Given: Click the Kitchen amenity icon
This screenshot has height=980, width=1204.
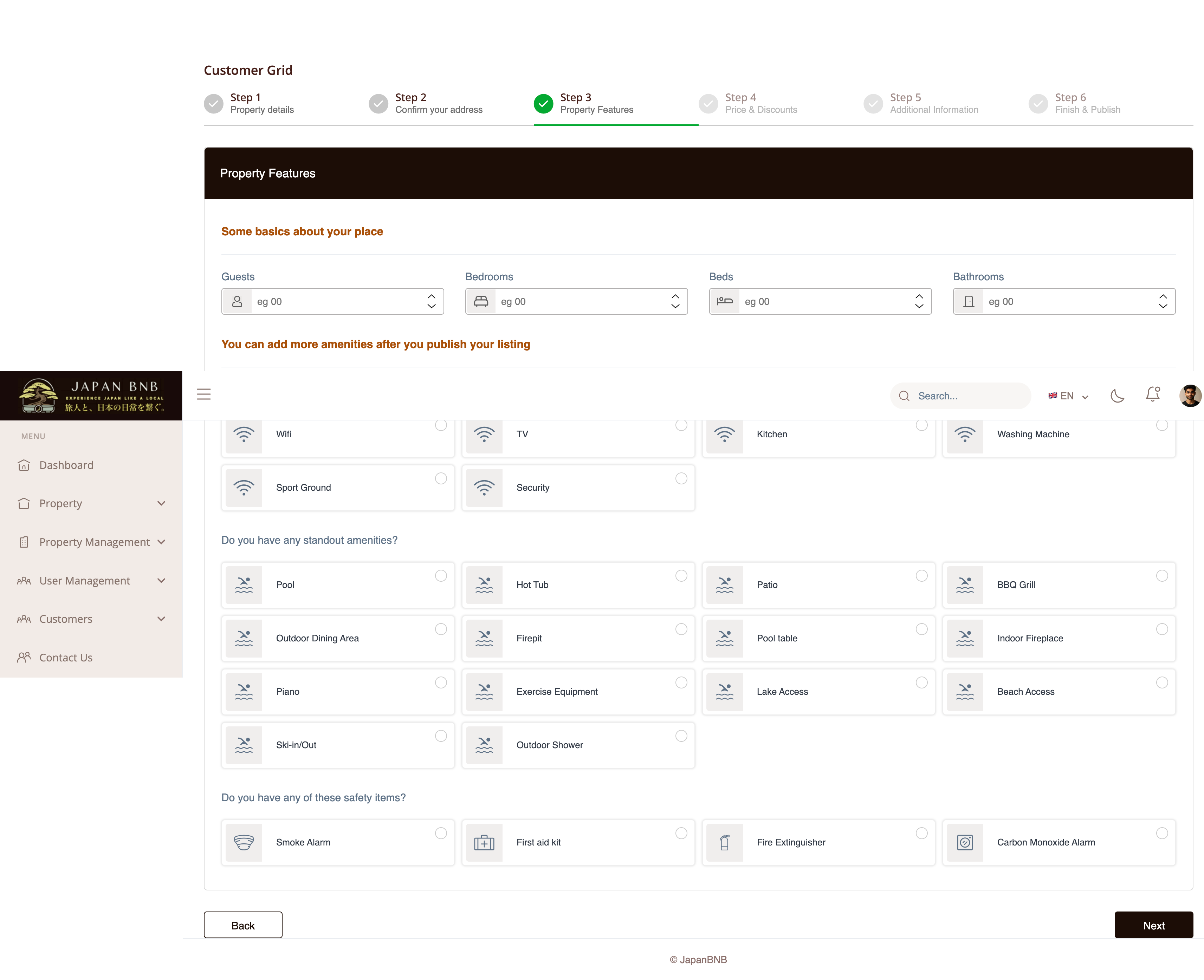Looking at the screenshot, I should point(725,434).
